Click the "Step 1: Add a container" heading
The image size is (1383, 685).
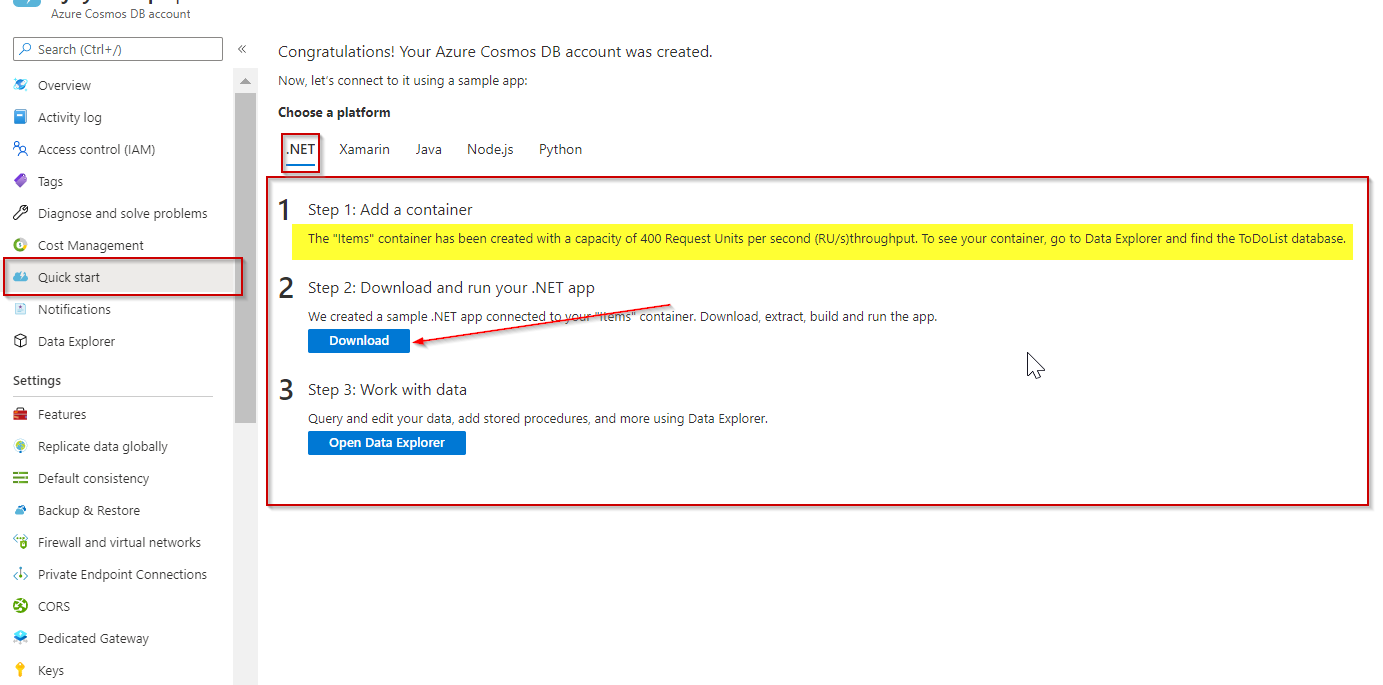[390, 210]
